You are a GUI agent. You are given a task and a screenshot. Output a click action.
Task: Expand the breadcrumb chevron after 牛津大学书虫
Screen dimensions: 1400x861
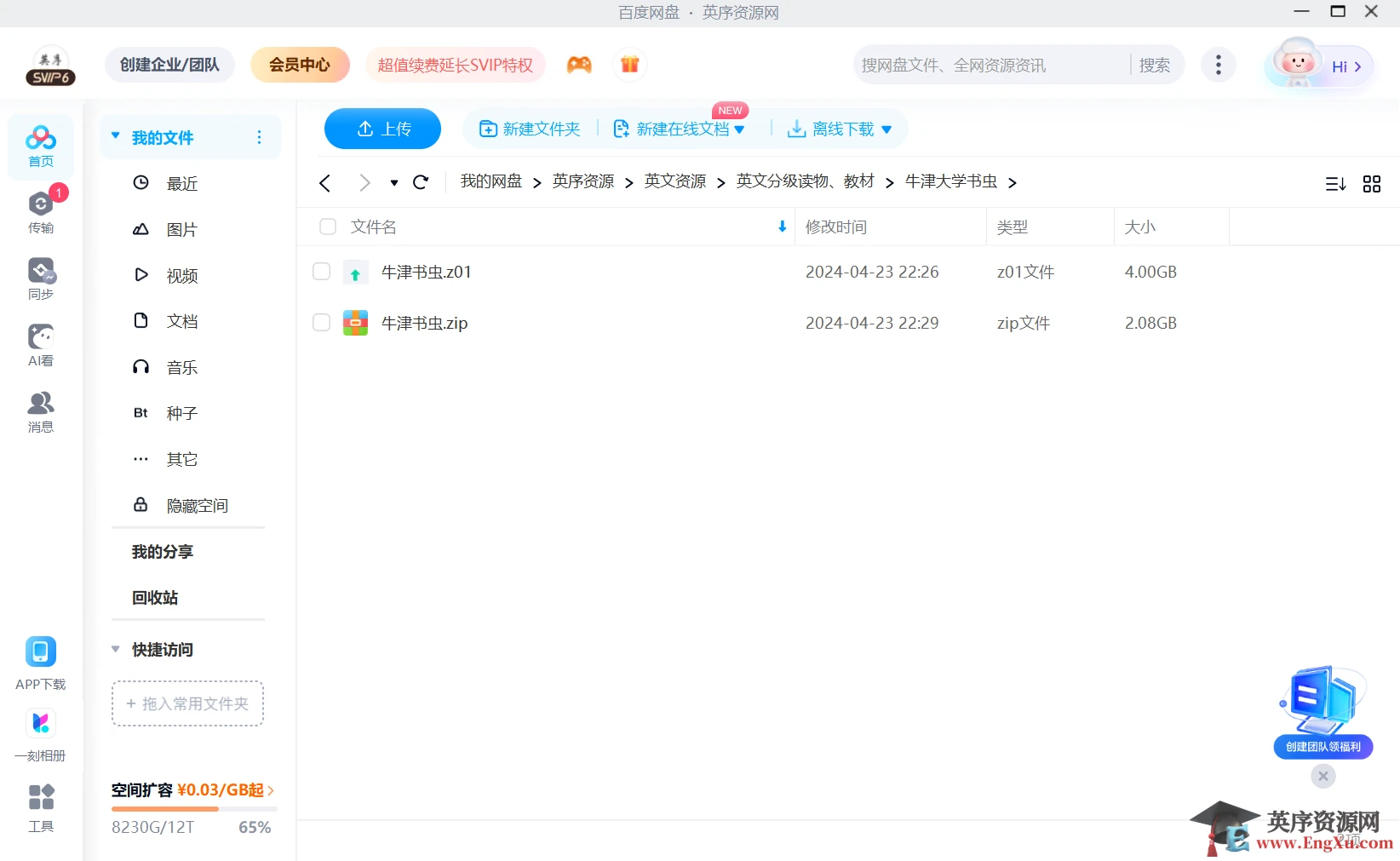1013,183
